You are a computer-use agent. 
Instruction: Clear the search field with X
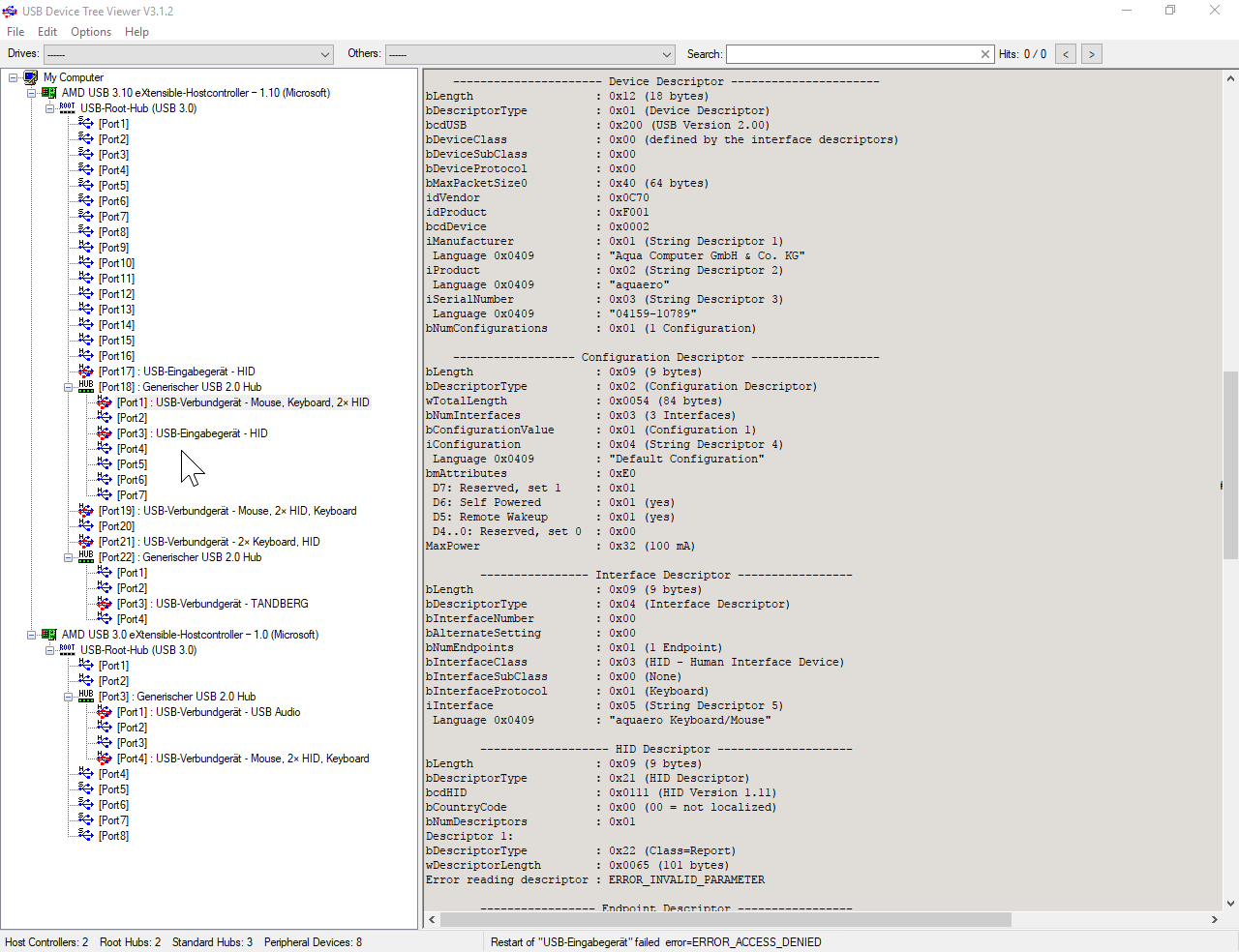pos(984,54)
